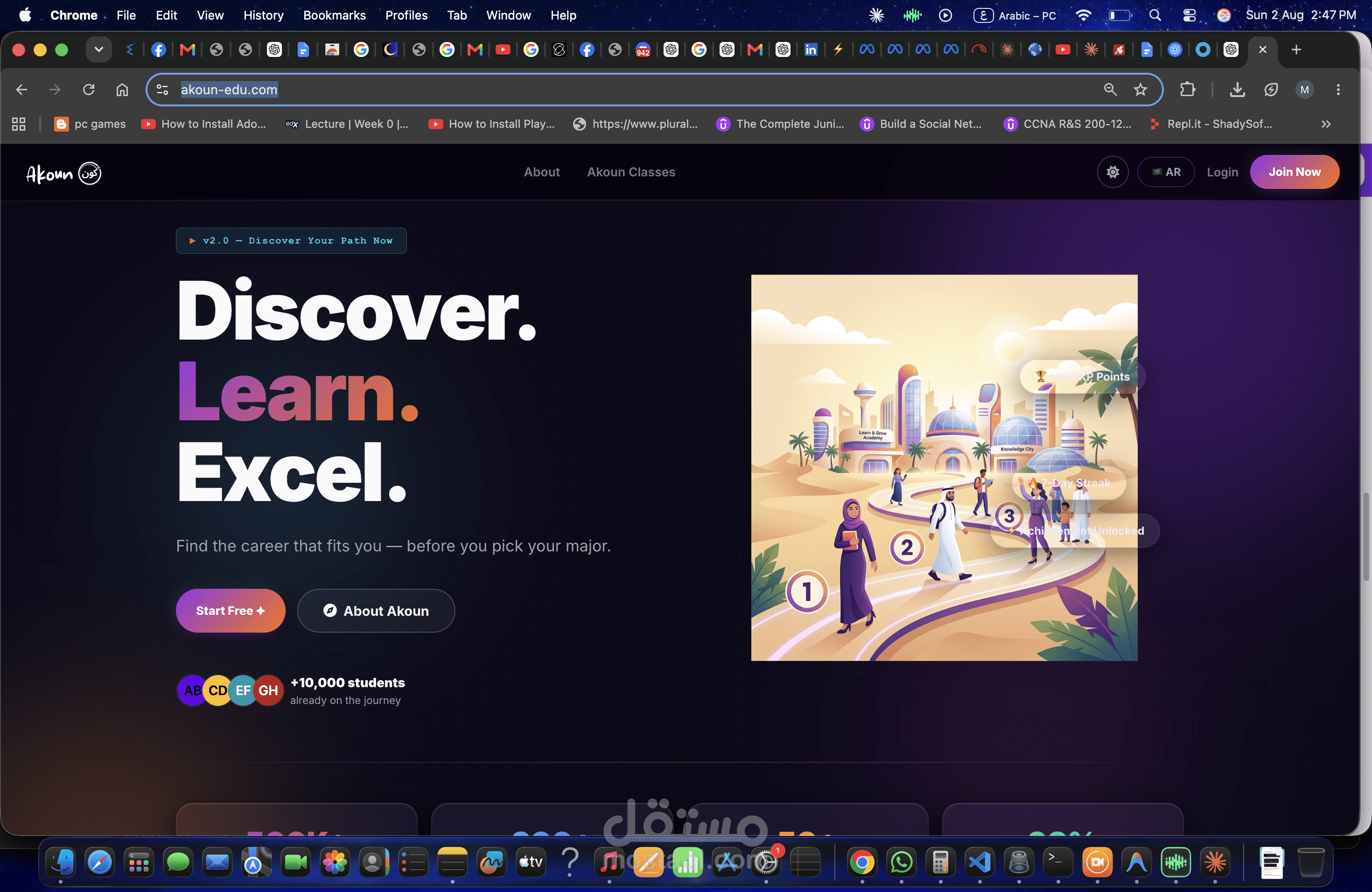The image size is (1372, 892).
Task: Open Visual Studio Code from the Dock
Action: [x=980, y=862]
